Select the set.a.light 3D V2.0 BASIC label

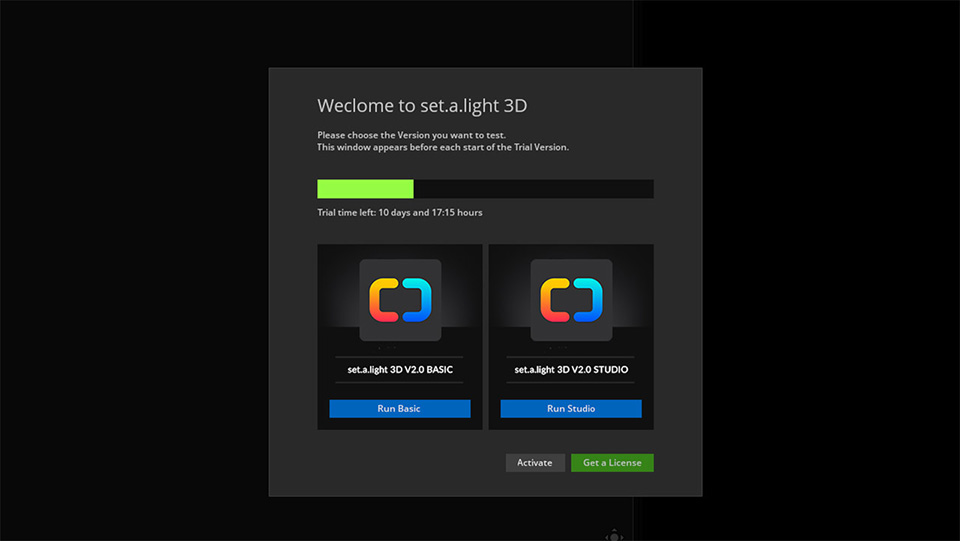[400, 370]
